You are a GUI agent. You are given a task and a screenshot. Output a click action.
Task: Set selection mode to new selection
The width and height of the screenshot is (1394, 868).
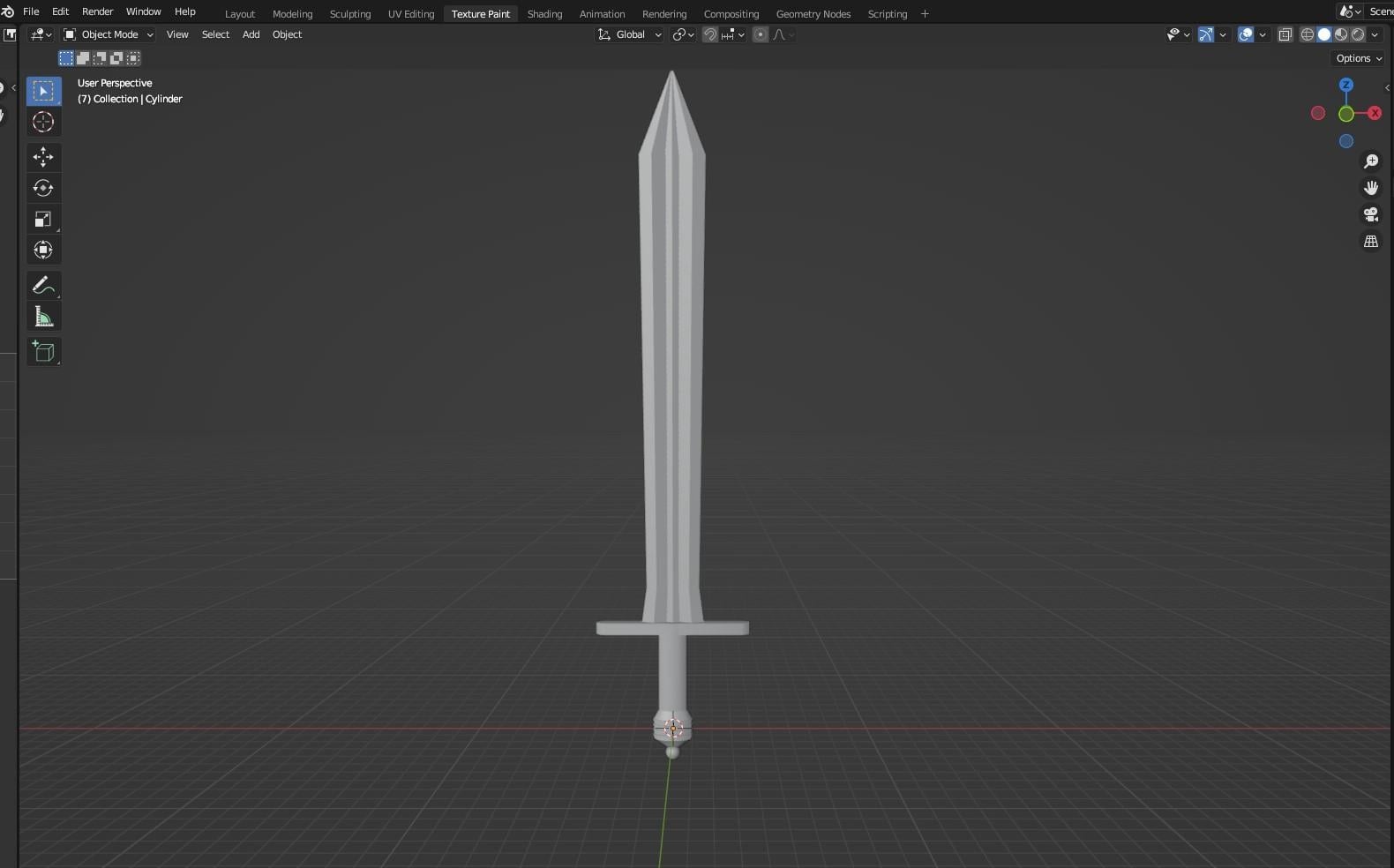[66, 58]
